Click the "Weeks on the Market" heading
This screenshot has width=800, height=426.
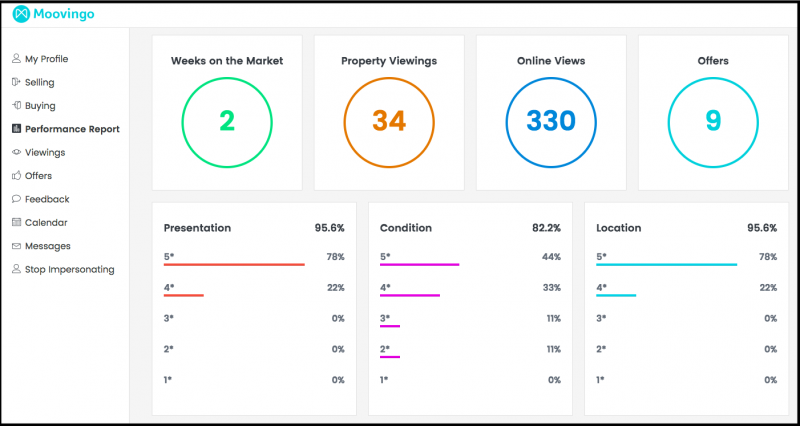click(227, 61)
